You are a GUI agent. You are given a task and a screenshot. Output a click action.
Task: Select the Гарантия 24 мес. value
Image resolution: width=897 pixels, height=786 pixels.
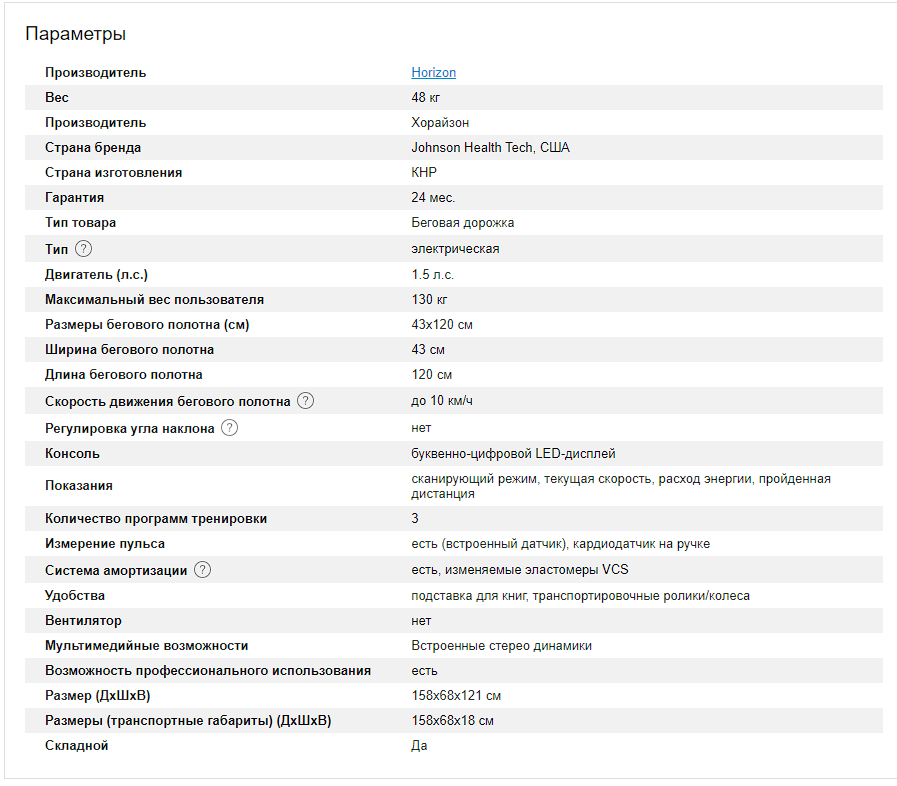coord(433,197)
